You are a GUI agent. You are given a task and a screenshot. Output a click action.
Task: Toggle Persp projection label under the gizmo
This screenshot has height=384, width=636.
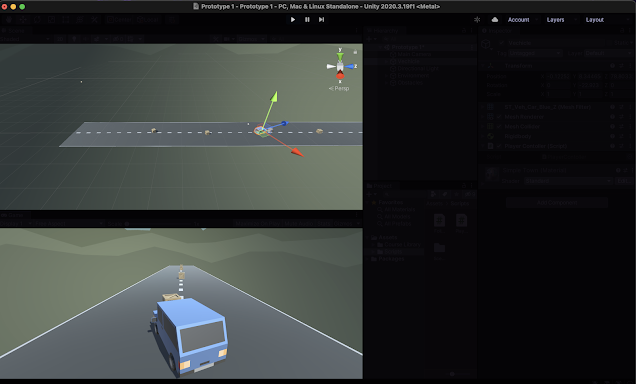point(339,88)
